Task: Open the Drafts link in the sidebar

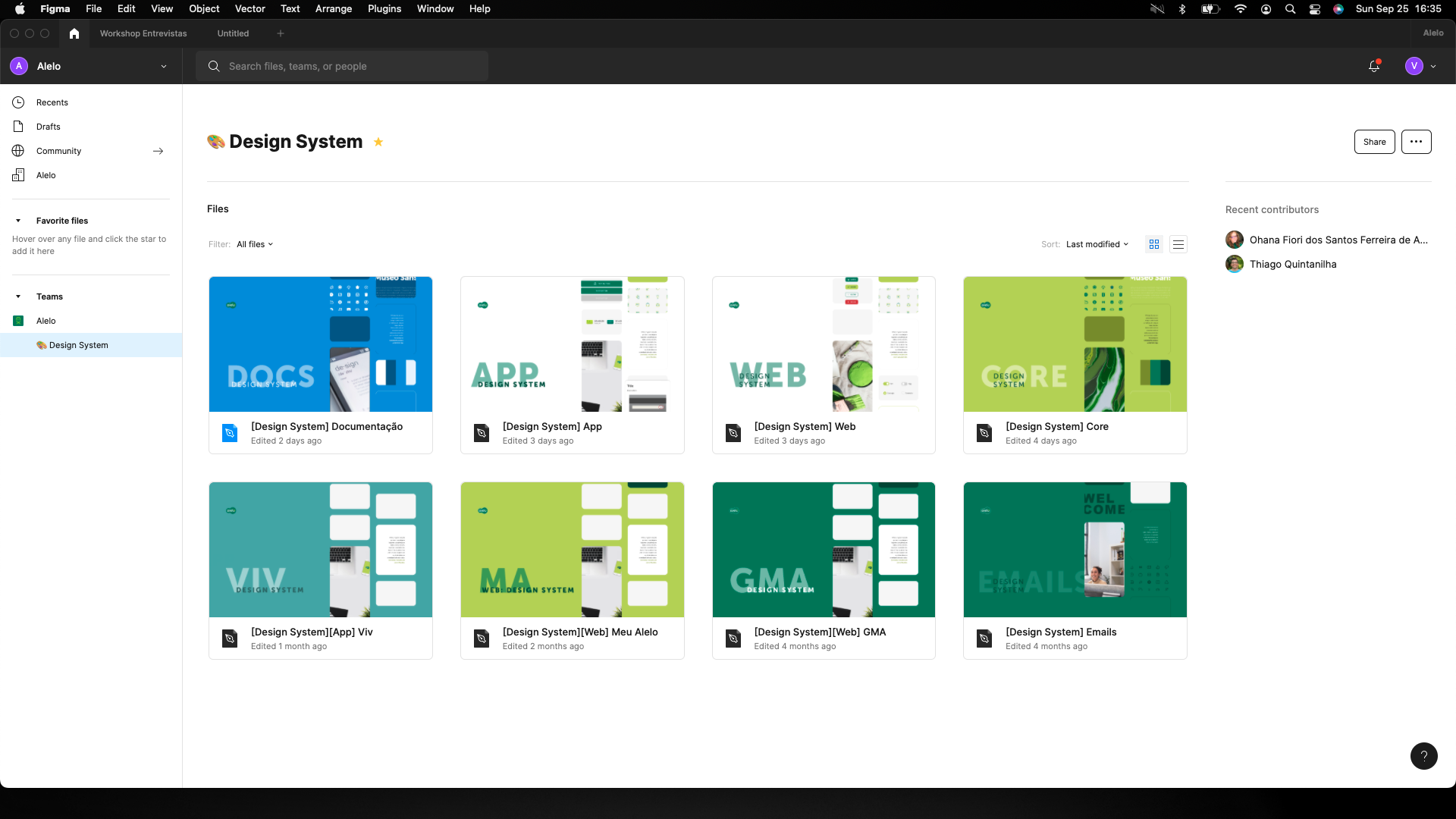Action: click(x=48, y=127)
